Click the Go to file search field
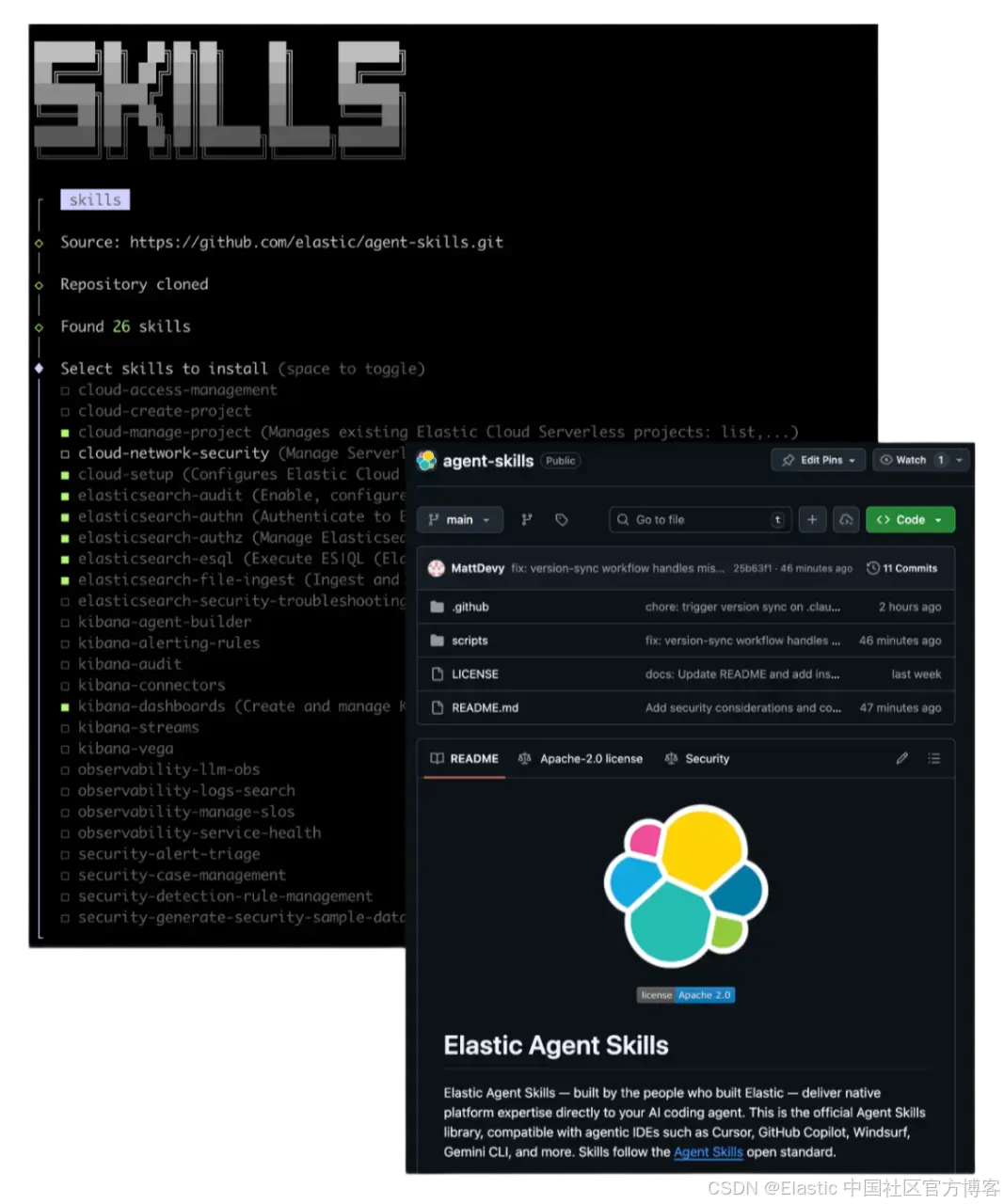The width and height of the screenshot is (1004, 1204). (698, 519)
